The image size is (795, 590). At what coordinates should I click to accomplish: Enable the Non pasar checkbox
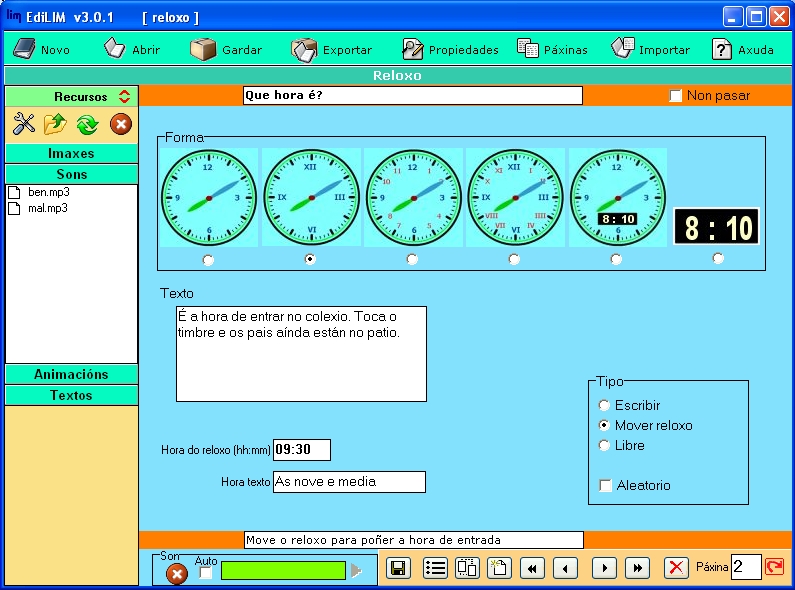[x=676, y=96]
